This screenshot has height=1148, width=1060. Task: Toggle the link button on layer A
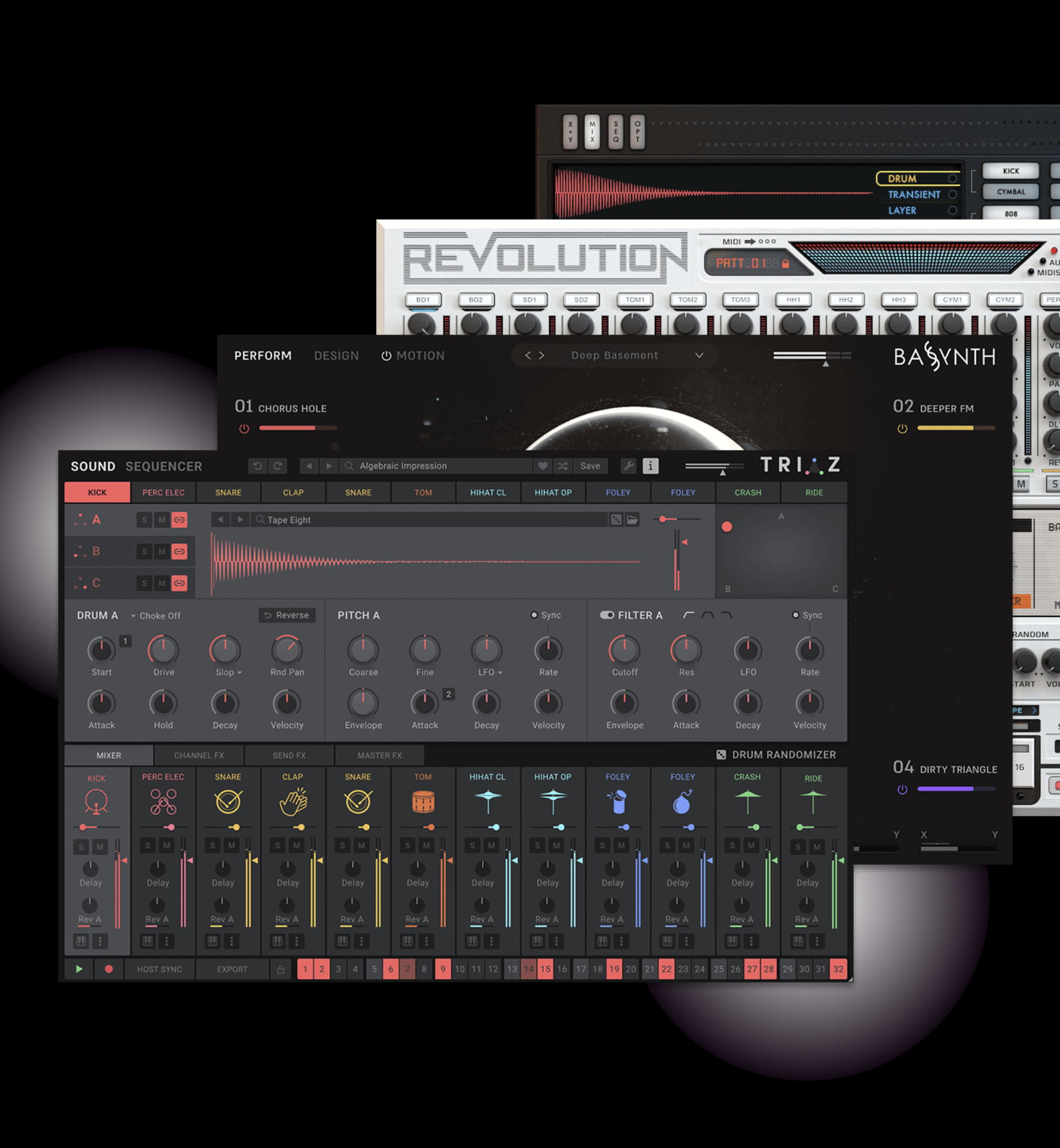pyautogui.click(x=180, y=520)
